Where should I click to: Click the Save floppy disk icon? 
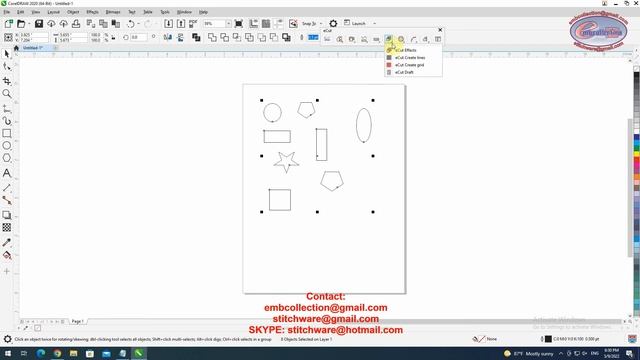click(39, 24)
